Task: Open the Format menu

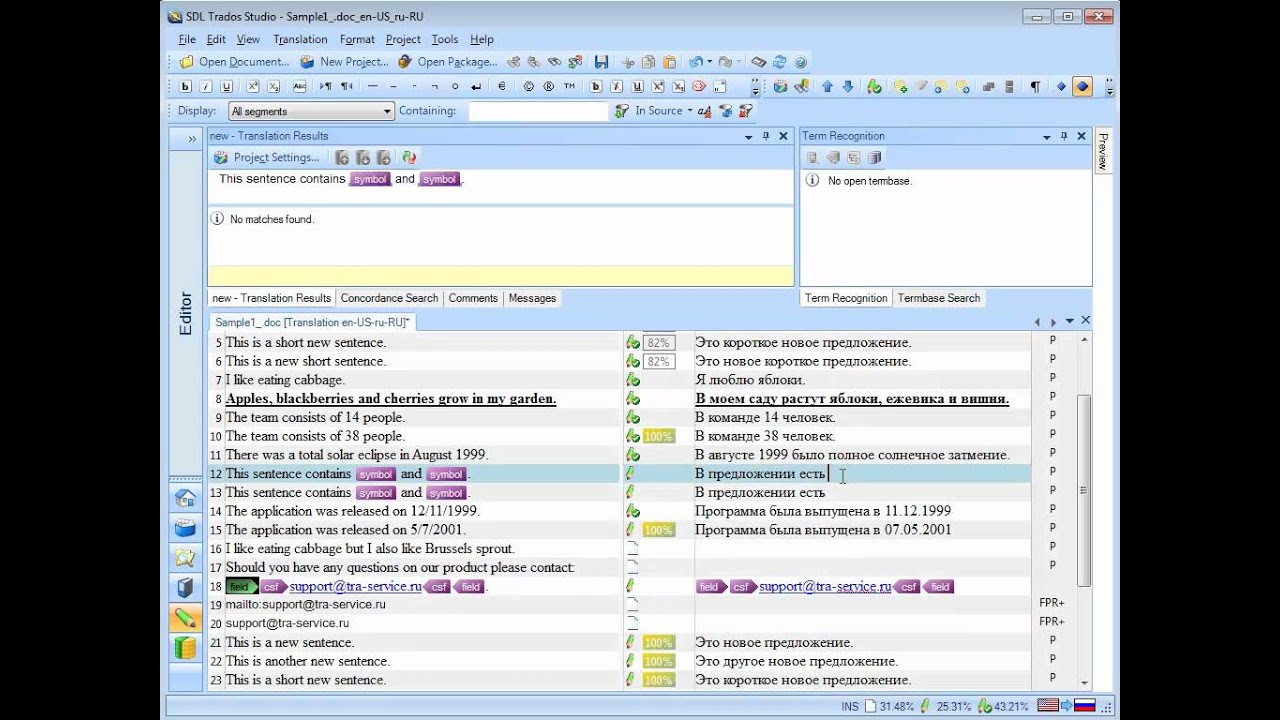Action: coord(357,39)
